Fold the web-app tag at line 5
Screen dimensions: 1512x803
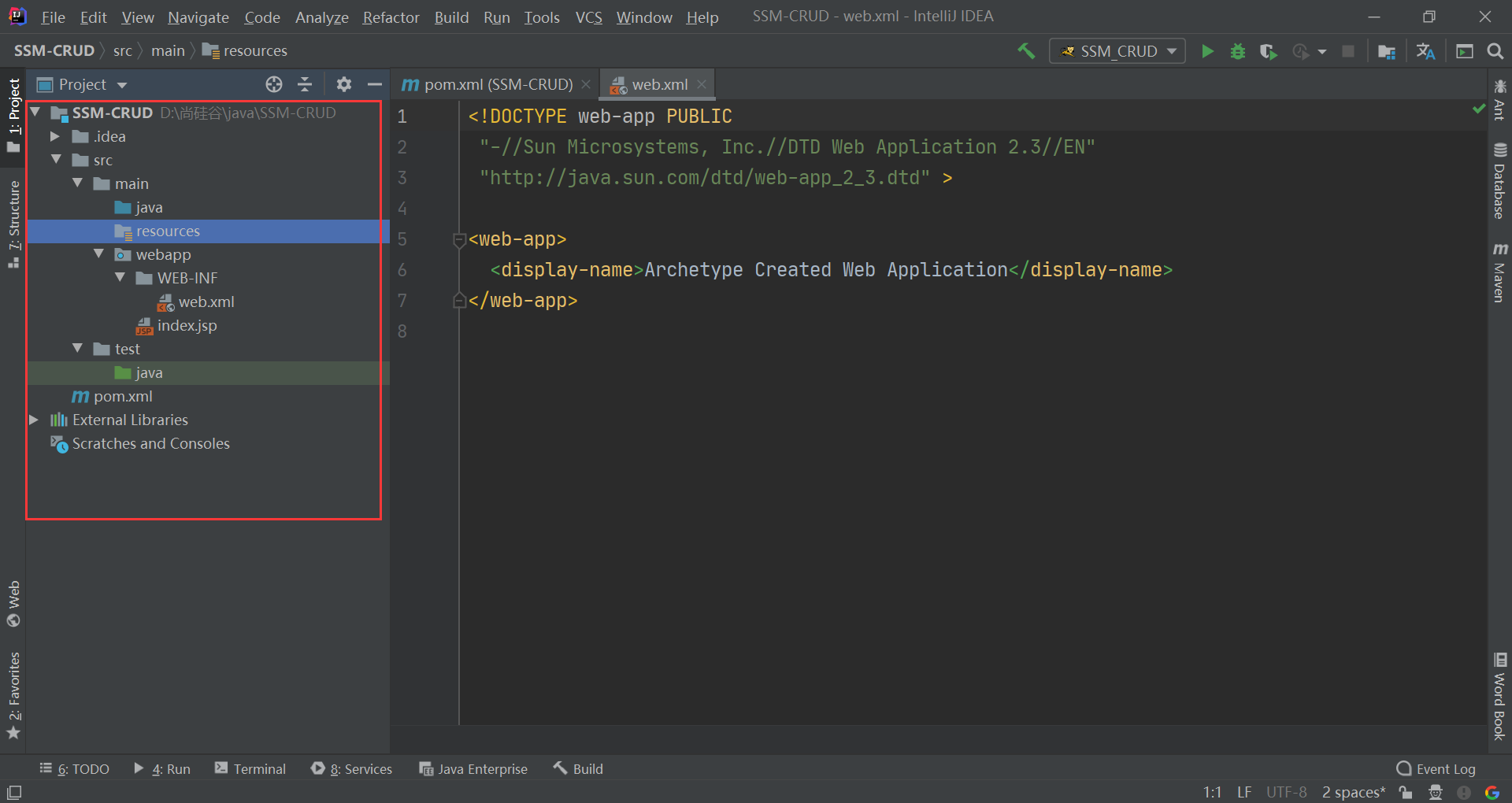[460, 239]
